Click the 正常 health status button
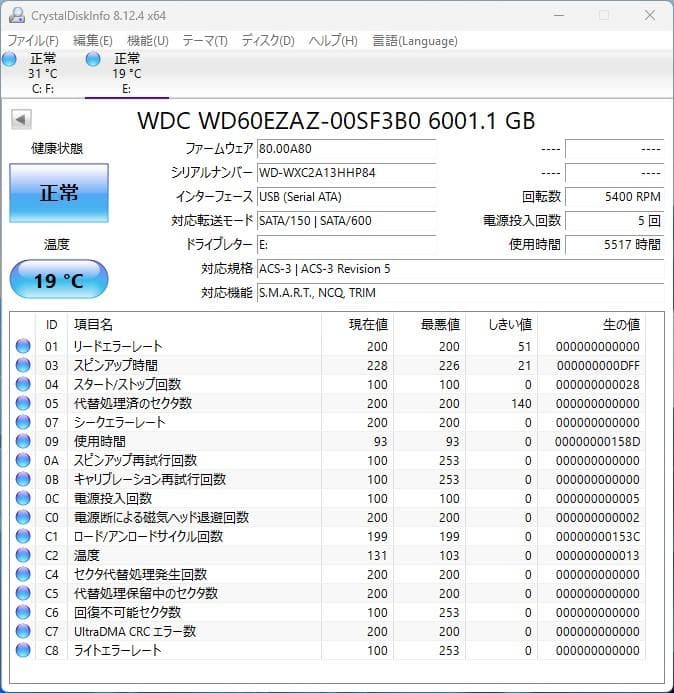Screen dimensions: 674x693 tap(59, 193)
